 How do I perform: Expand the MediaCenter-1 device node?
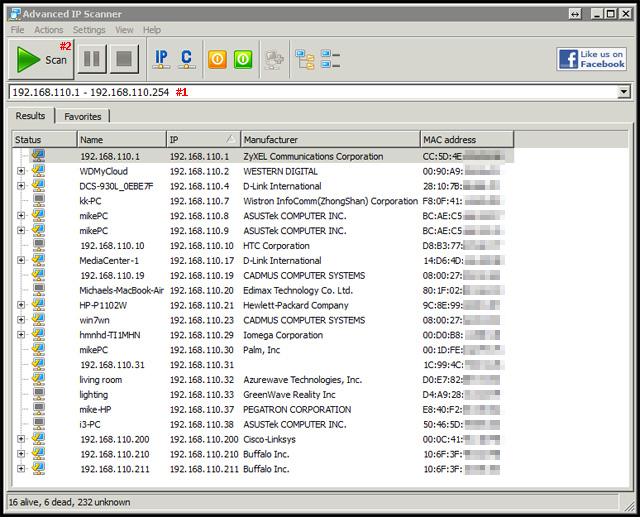tap(21, 261)
